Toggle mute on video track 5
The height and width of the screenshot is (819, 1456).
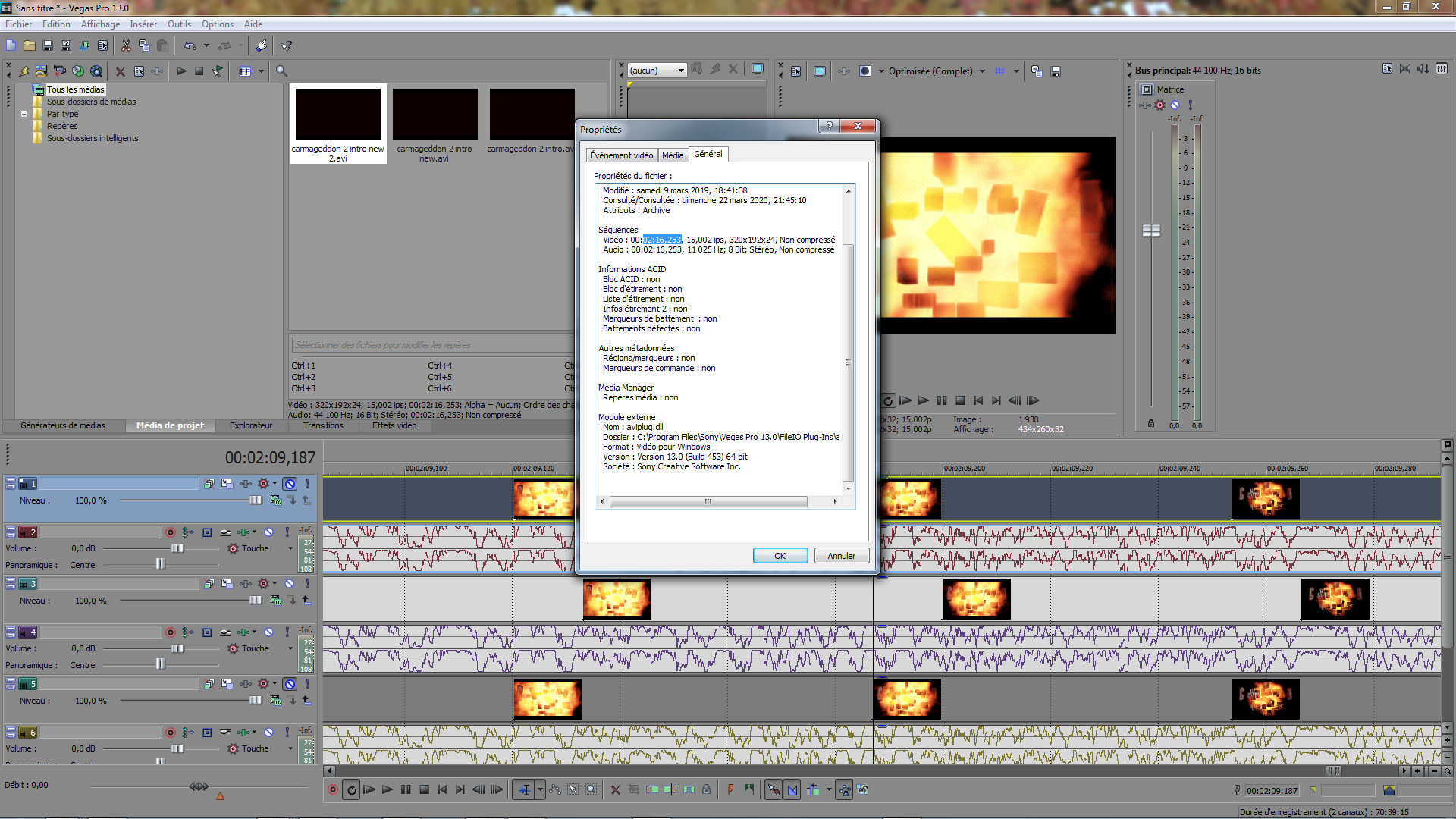click(290, 684)
